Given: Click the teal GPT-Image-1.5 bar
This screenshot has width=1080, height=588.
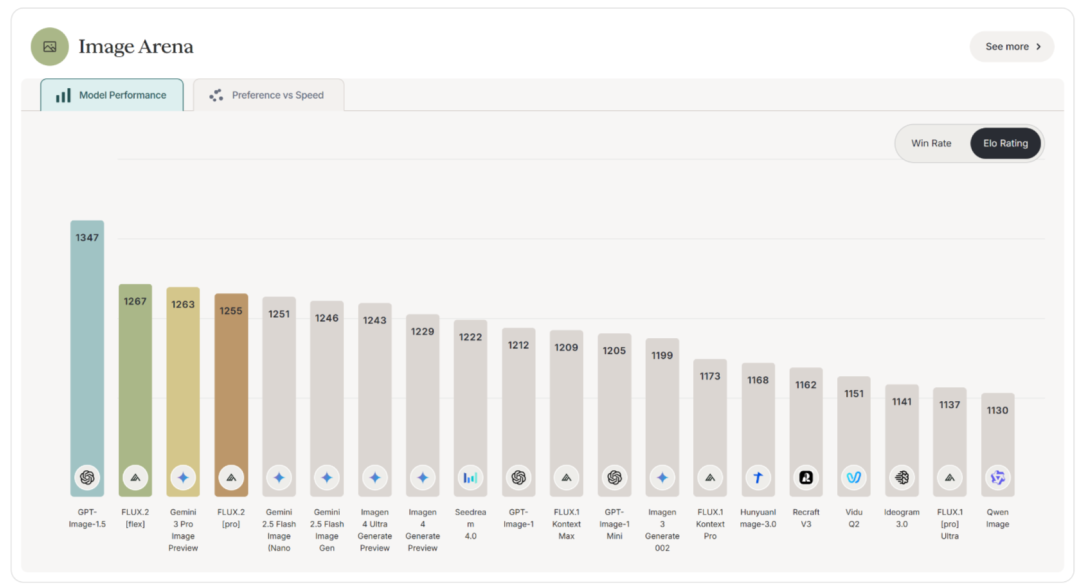Looking at the screenshot, I should (x=87, y=358).
